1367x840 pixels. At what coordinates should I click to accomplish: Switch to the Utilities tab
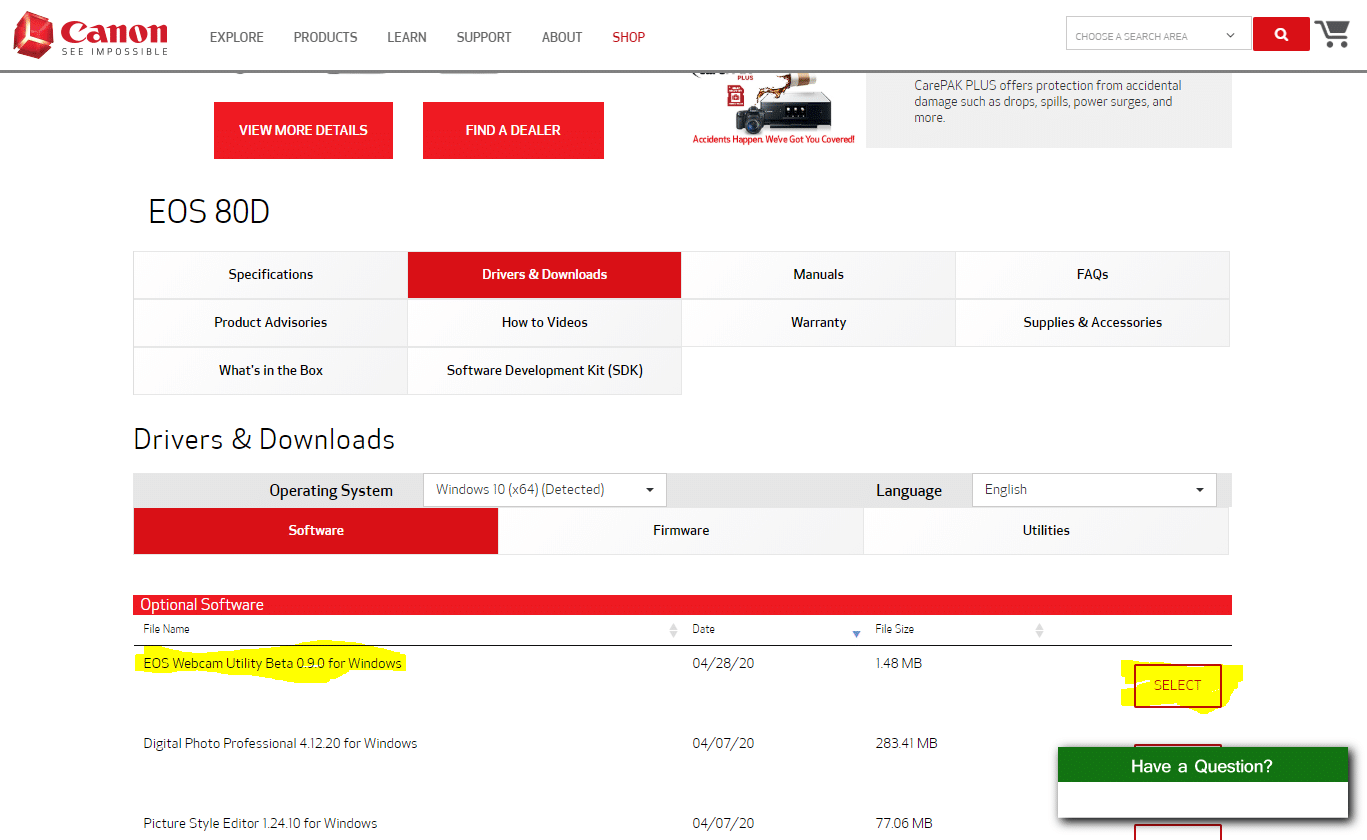[1046, 531]
